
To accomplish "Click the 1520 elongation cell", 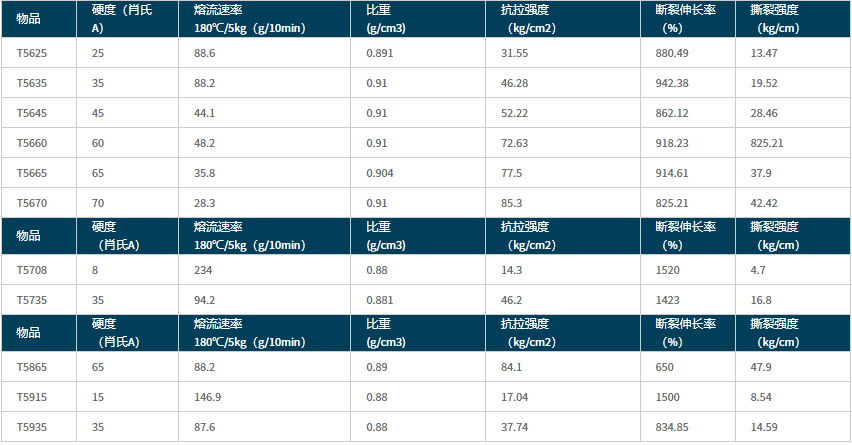I will point(668,270).
